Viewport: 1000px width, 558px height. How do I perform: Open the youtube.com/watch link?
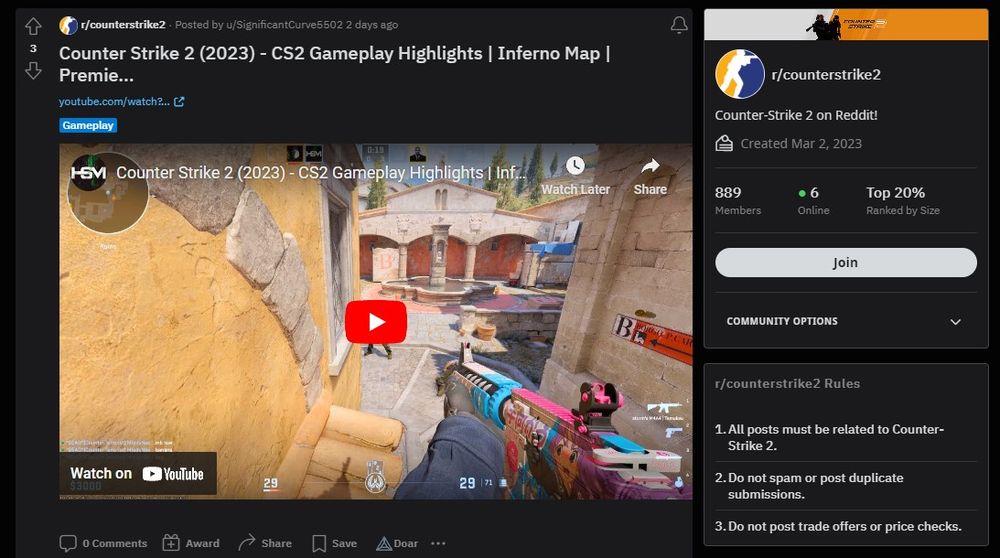(x=114, y=101)
